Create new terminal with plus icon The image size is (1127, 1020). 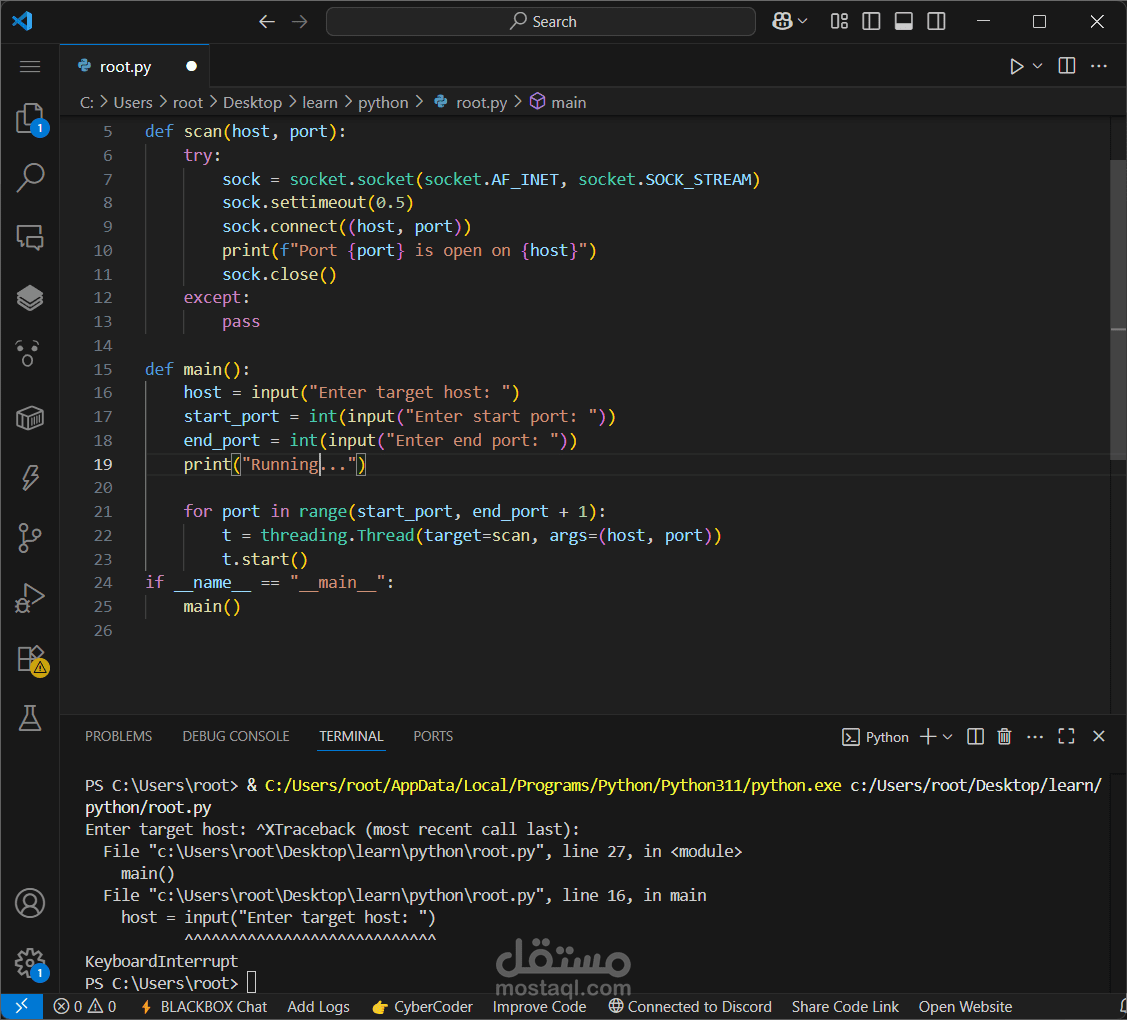click(x=928, y=737)
